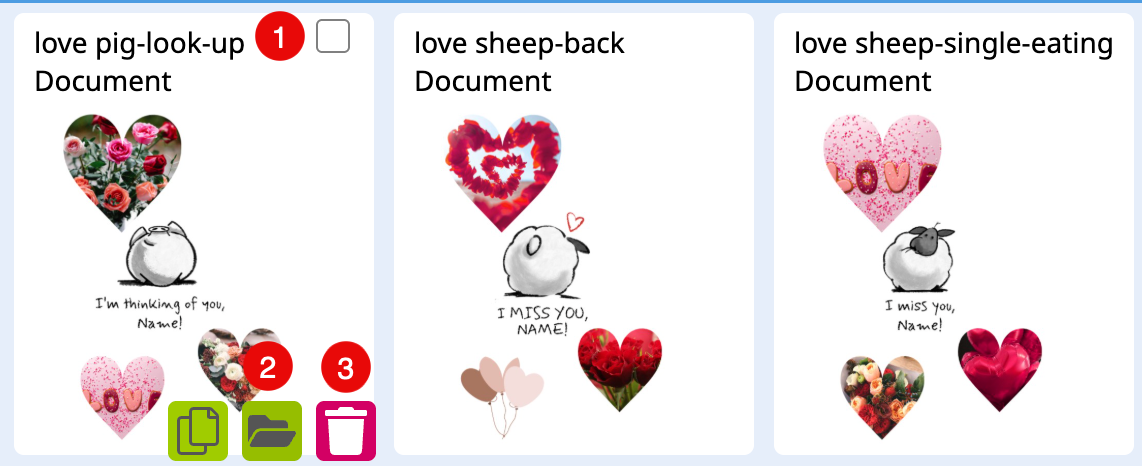Click the red roses heart in the sheep-back card
1142x466 pixels.
point(620,370)
